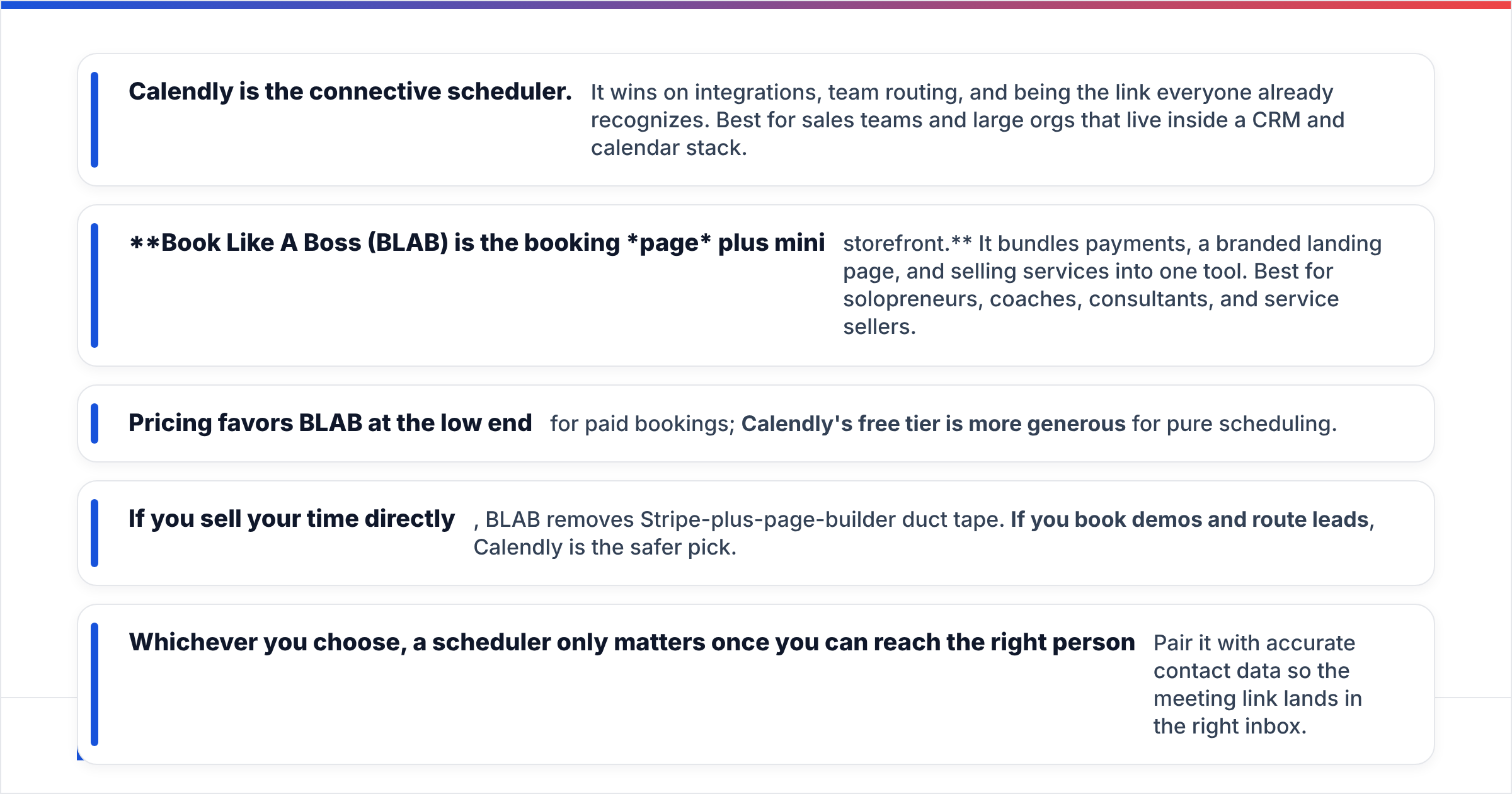Click 'for paid bookings;' text in the Pricing card
Image resolution: width=1512 pixels, height=794 pixels.
click(643, 424)
